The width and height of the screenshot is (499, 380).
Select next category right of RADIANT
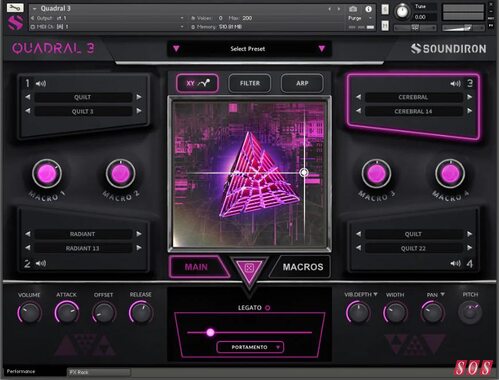139,234
